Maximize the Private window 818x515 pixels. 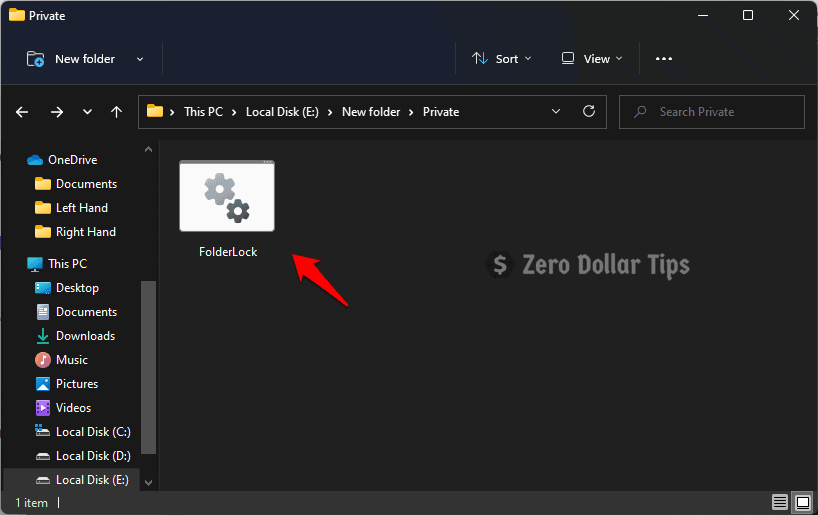(x=748, y=15)
